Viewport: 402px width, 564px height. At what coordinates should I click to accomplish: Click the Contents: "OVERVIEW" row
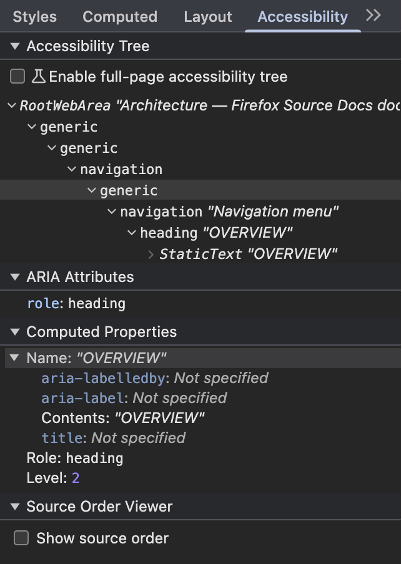pyautogui.click(x=123, y=418)
